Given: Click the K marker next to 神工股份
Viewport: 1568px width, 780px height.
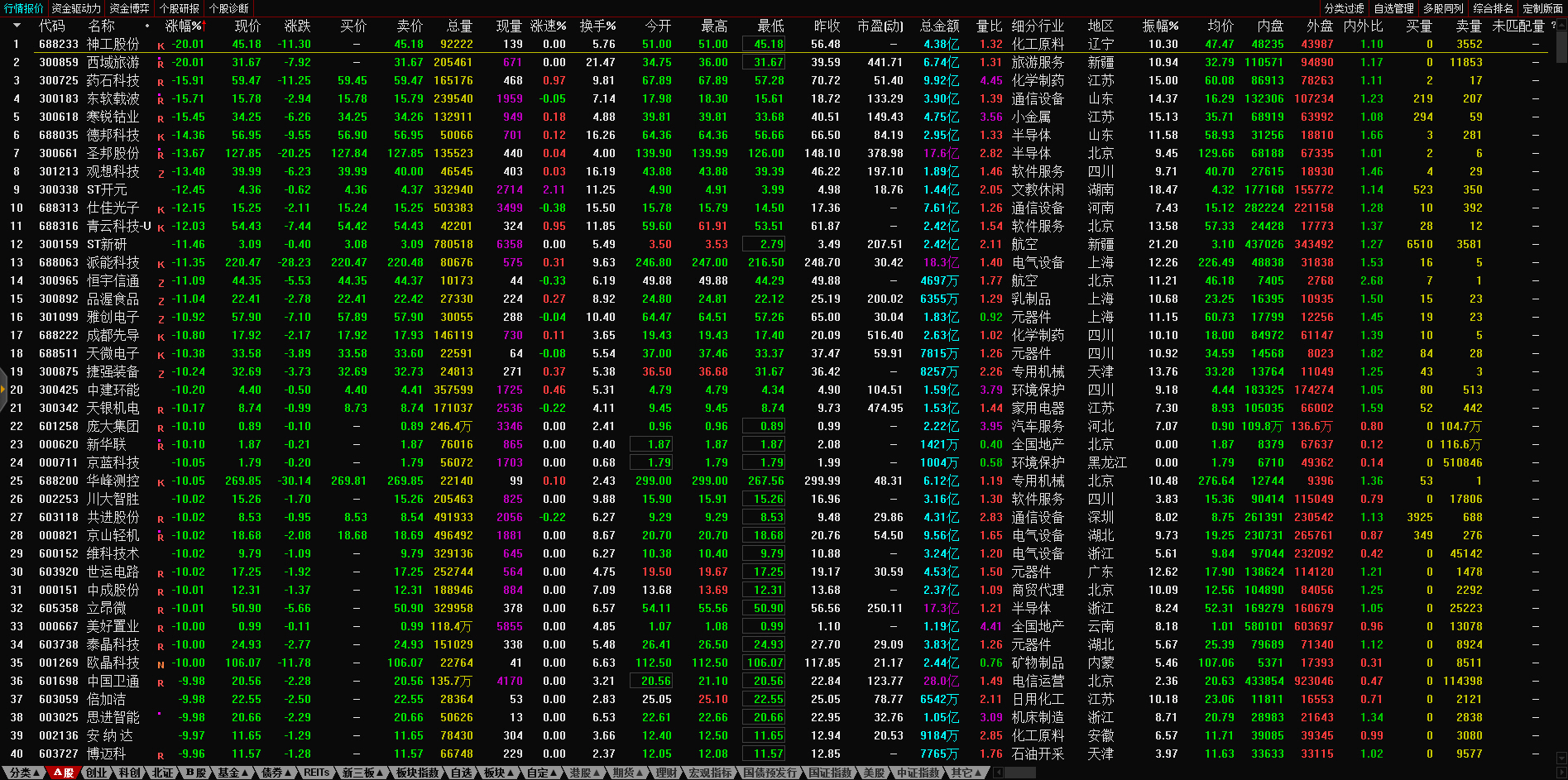Looking at the screenshot, I should (161, 45).
